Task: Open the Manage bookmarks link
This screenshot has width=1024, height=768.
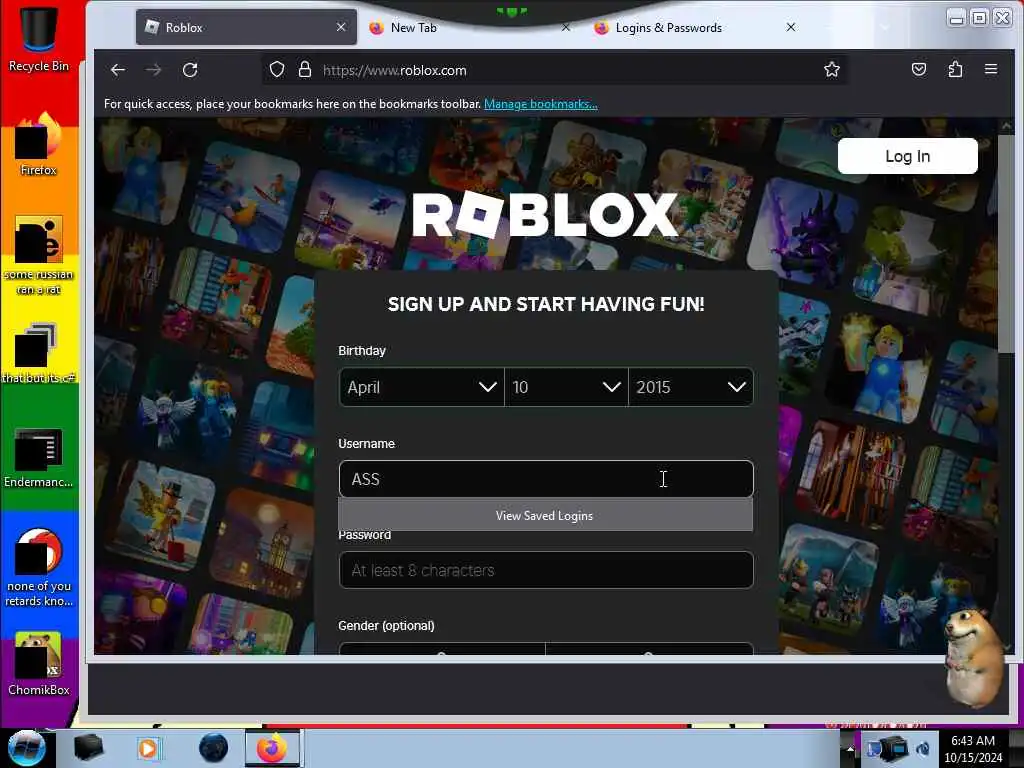Action: point(541,104)
